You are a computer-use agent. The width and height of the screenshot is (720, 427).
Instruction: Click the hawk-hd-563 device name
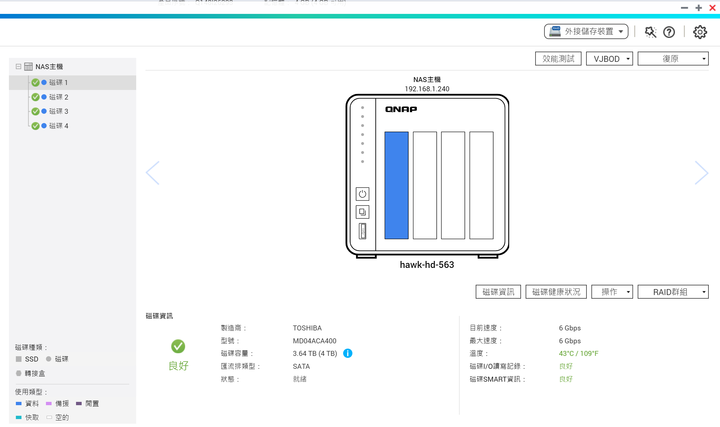[427, 265]
